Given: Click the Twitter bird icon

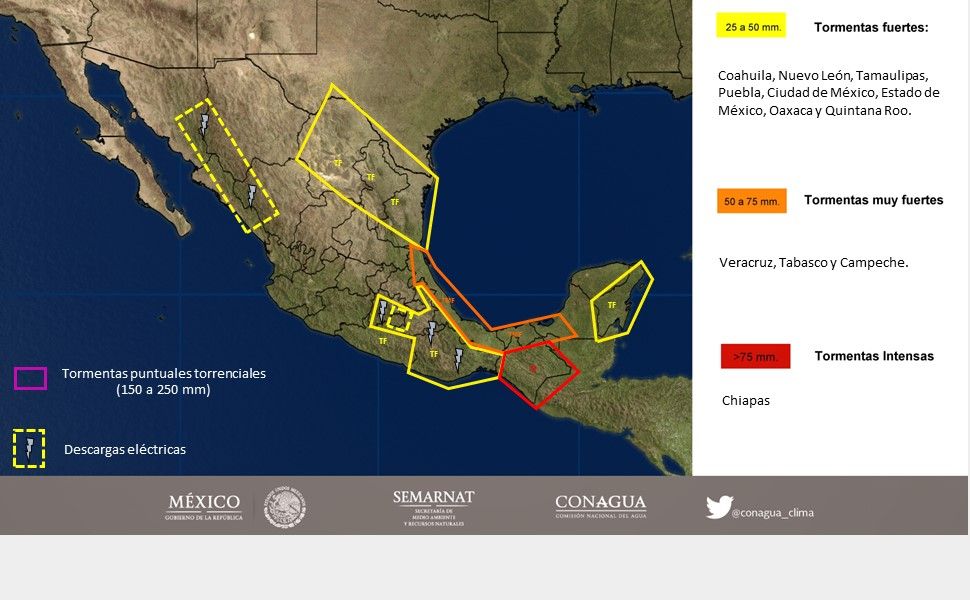Looking at the screenshot, I should 718,507.
